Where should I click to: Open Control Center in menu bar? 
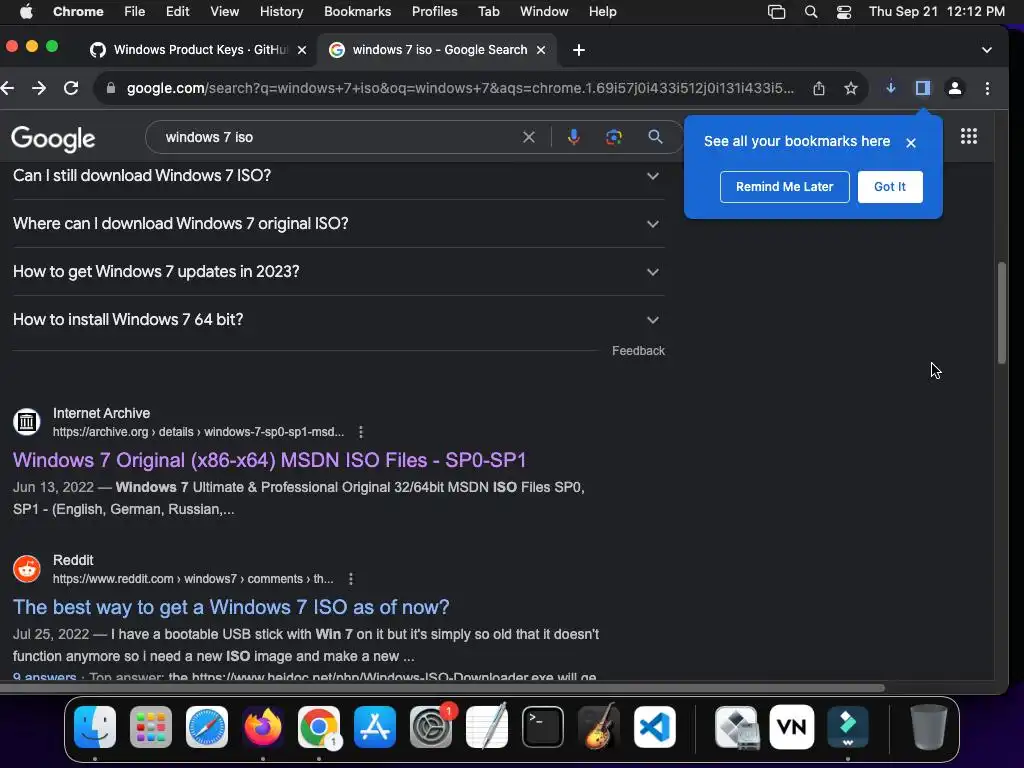point(844,12)
